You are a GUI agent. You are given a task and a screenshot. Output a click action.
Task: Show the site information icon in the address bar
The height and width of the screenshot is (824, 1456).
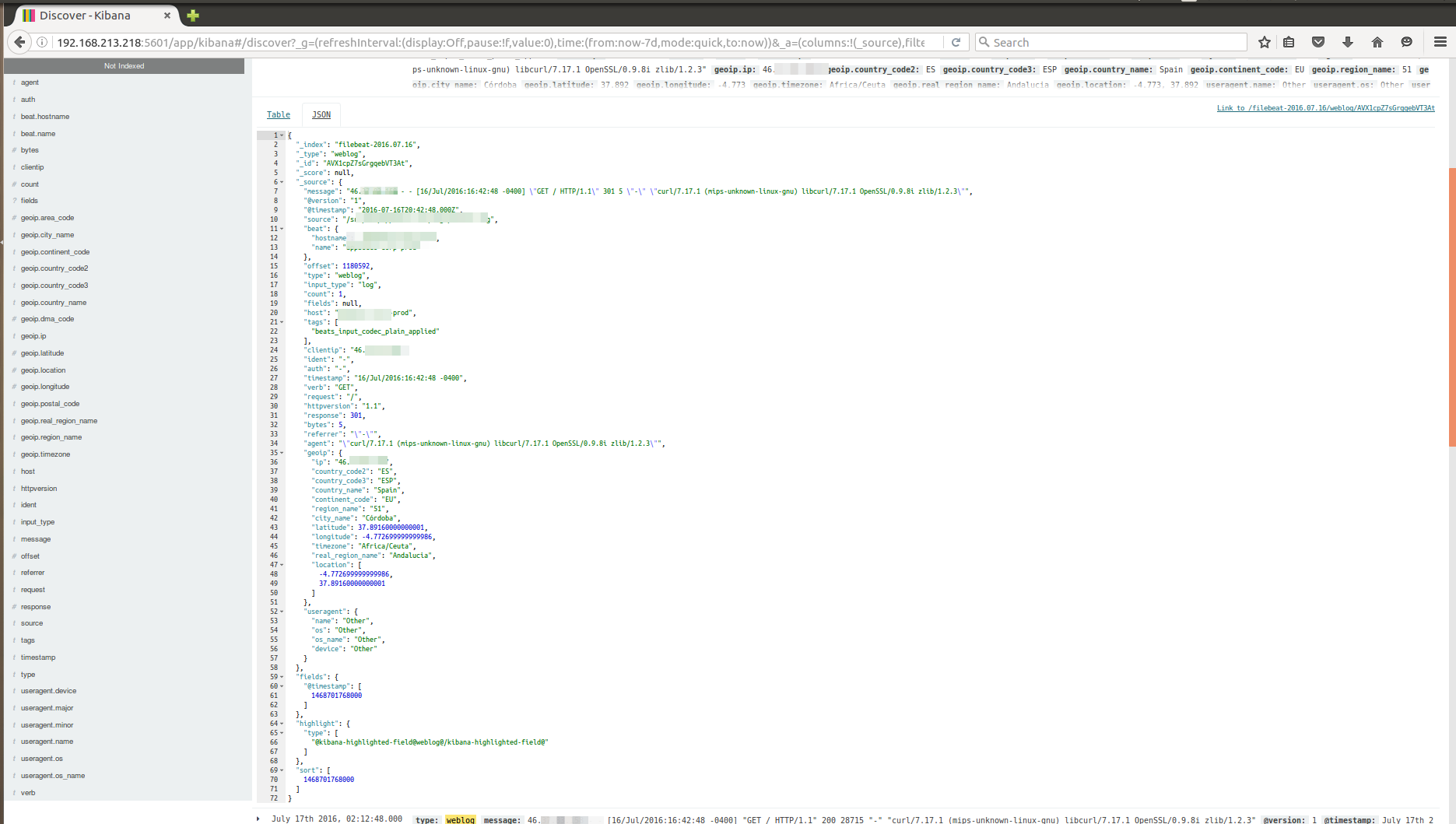click(x=43, y=42)
